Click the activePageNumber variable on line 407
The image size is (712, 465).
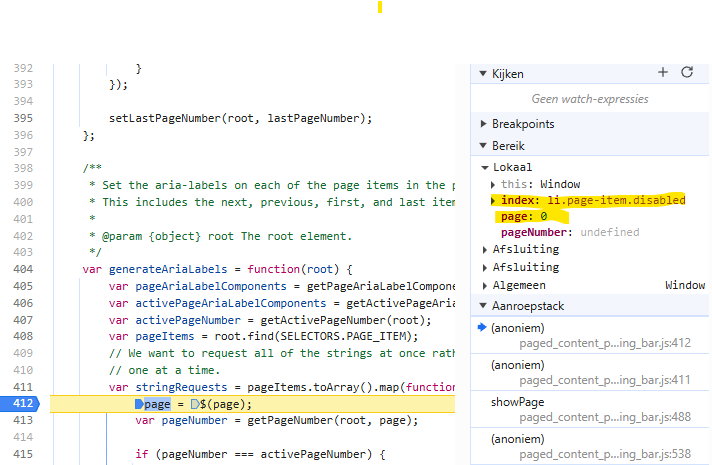pyautogui.click(x=188, y=320)
